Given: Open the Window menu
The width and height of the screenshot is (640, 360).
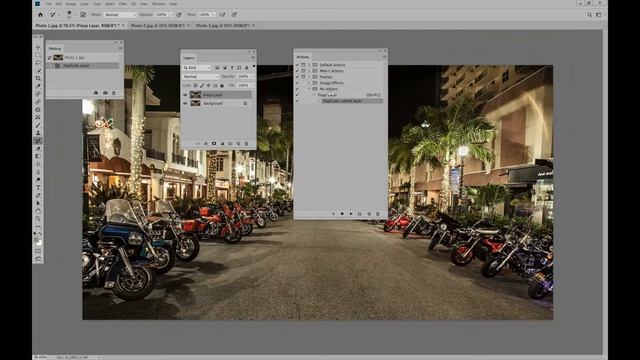Looking at the screenshot, I should click(x=158, y=4).
